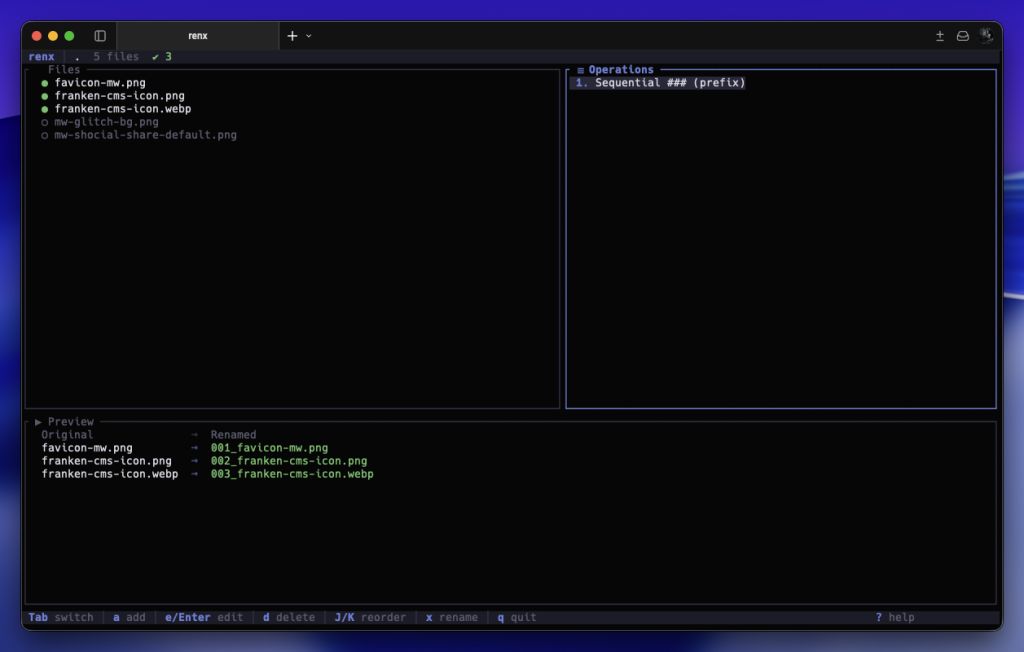Click the x rename hint in footer
Screen dimensions: 1024x652
coord(452,617)
